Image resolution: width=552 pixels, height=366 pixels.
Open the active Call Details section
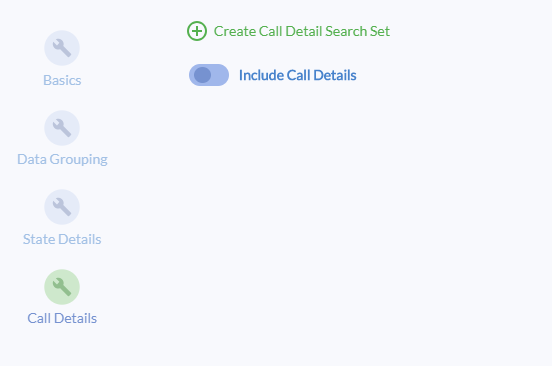(62, 297)
